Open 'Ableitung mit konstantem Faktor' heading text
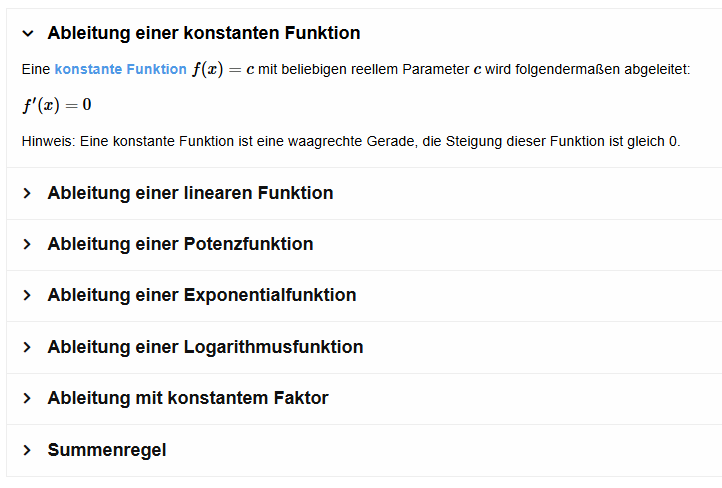 pos(188,398)
